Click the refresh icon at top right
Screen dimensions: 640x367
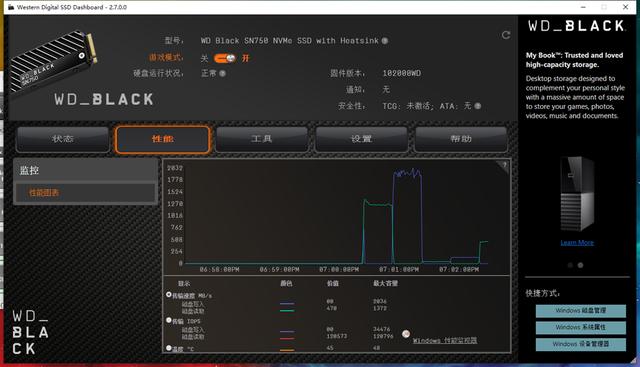[x=506, y=35]
